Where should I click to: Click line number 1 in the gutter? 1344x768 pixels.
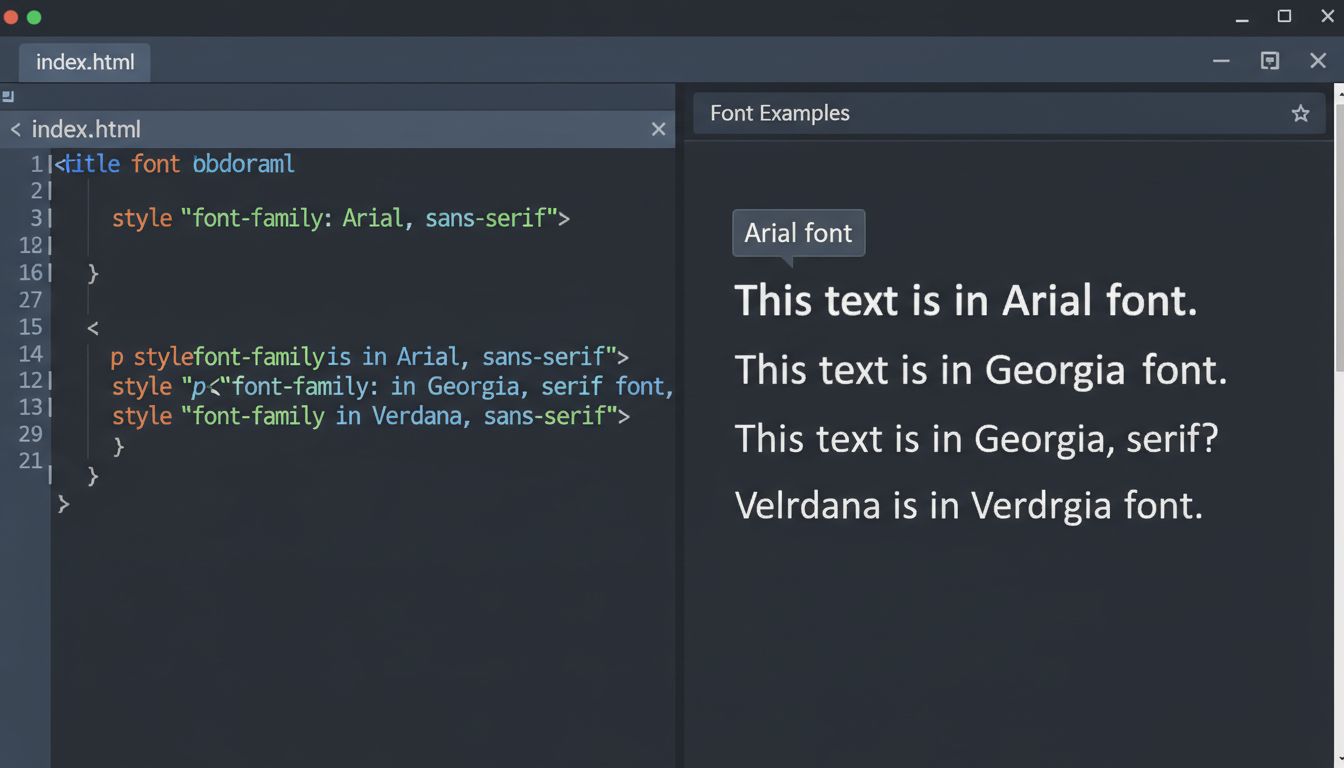[x=36, y=164]
